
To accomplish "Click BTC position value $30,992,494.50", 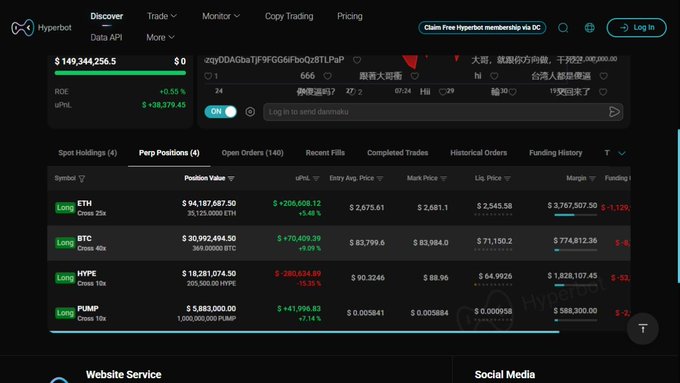I will click(x=209, y=238).
